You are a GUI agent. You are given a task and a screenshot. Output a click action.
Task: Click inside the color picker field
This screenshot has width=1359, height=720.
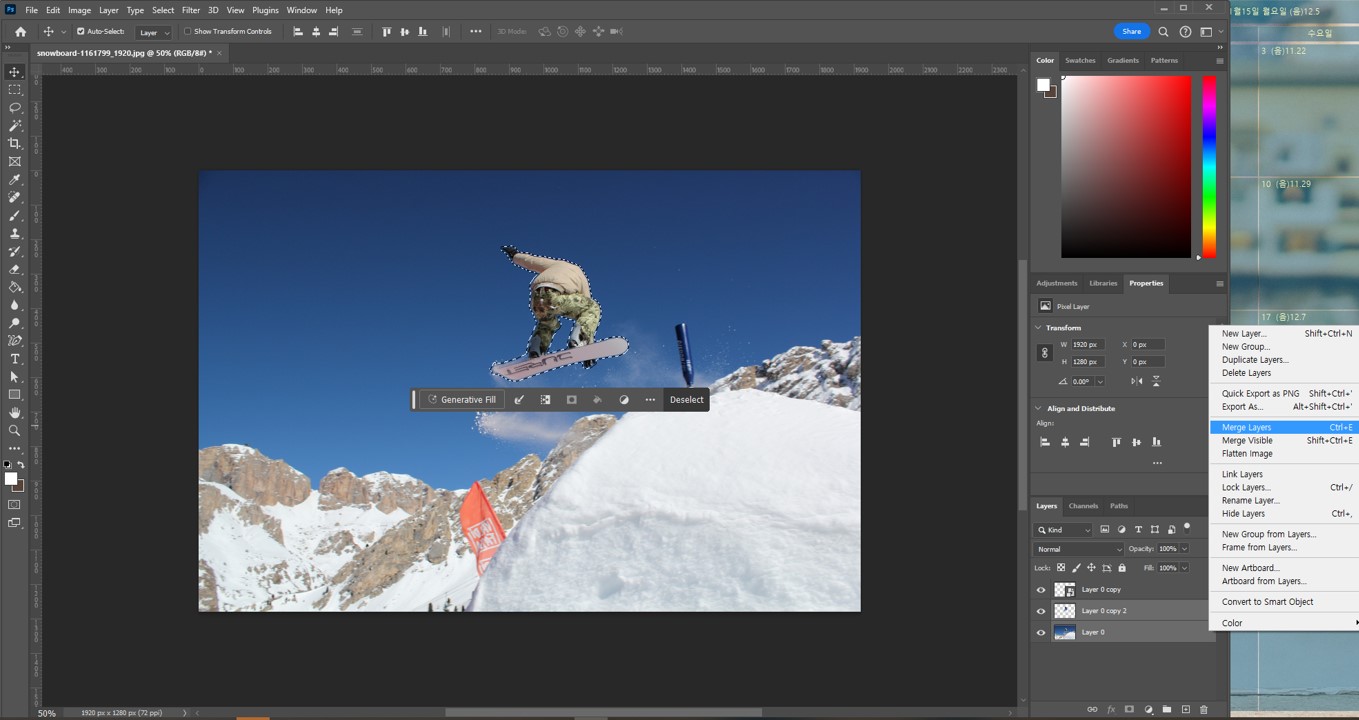[1126, 166]
